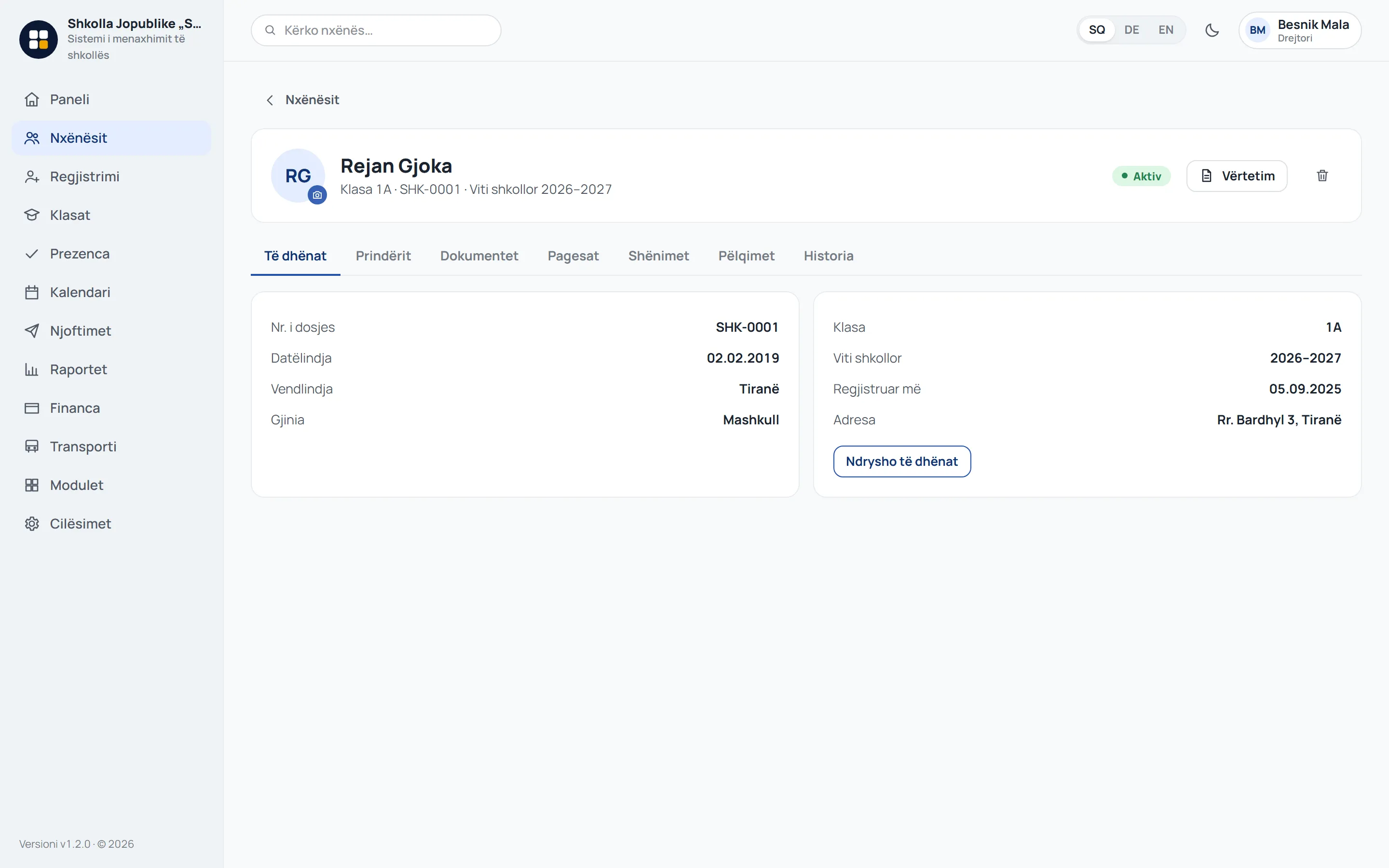Switch the language to EN
Image resolution: width=1389 pixels, height=868 pixels.
(1166, 30)
